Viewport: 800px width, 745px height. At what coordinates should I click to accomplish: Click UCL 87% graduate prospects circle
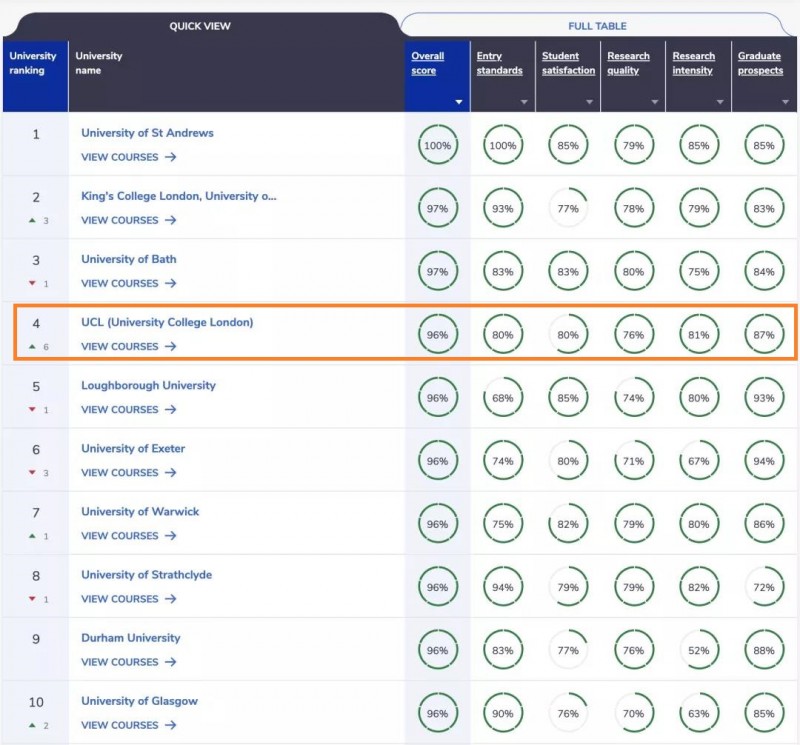(x=764, y=335)
